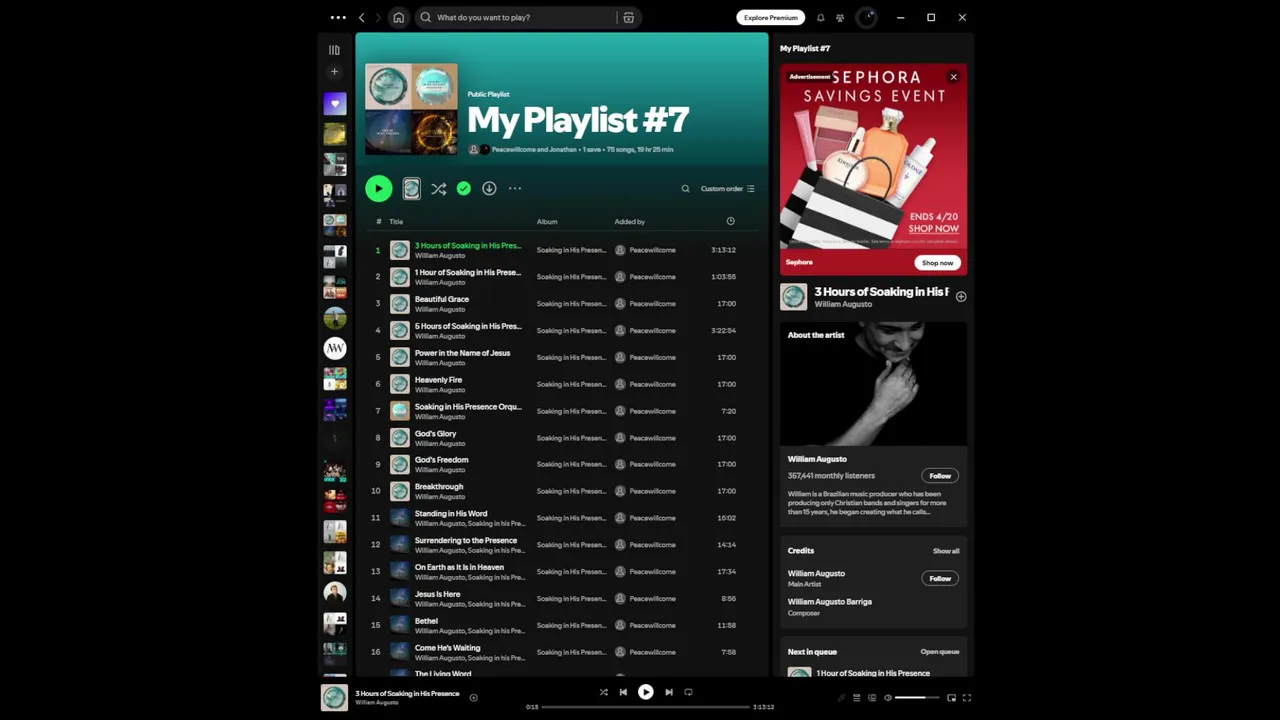1280x720 pixels.
Task: Sort by the Title column header
Action: pyautogui.click(x=396, y=221)
